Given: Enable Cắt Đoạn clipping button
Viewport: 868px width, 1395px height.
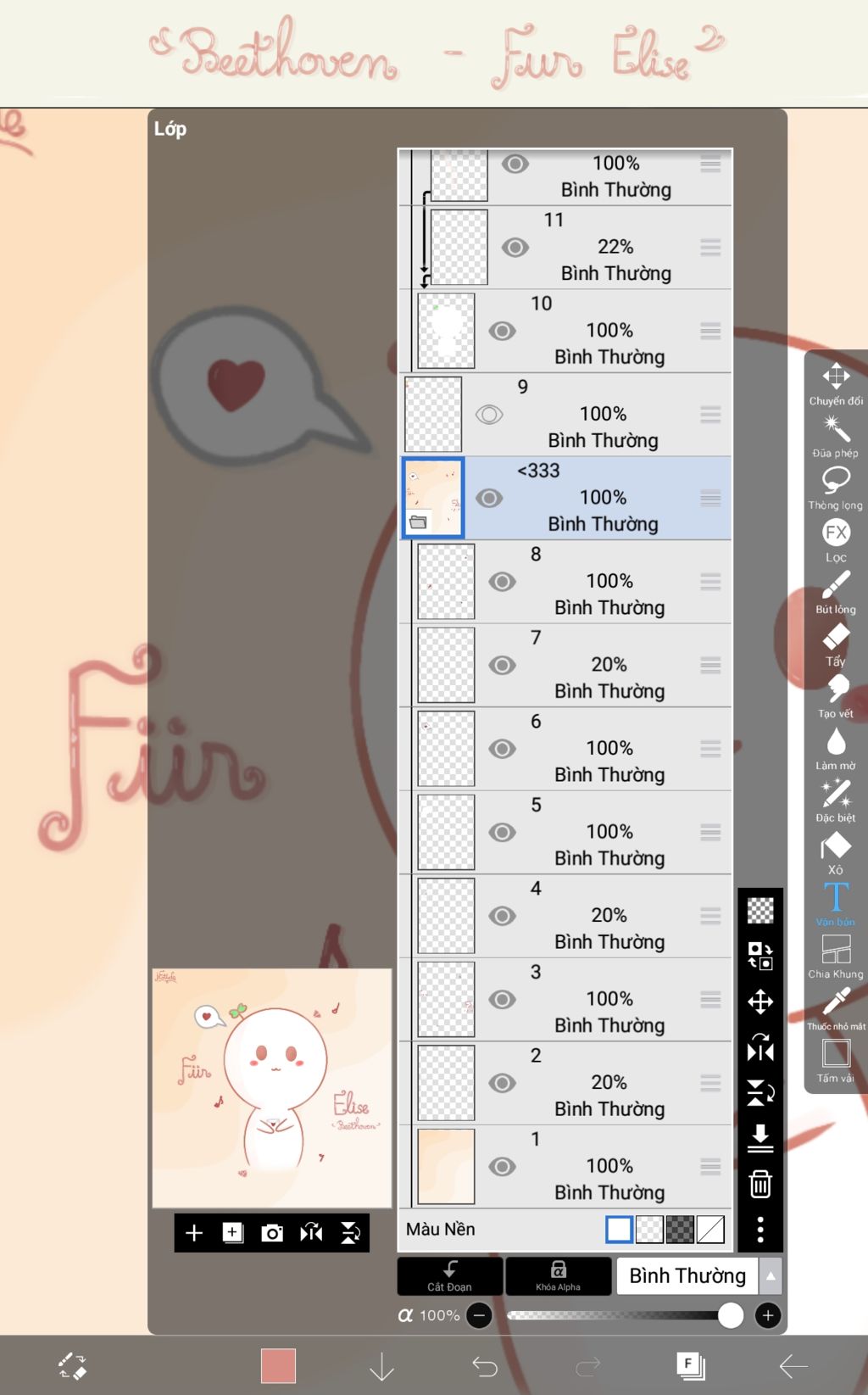Looking at the screenshot, I should (449, 1275).
